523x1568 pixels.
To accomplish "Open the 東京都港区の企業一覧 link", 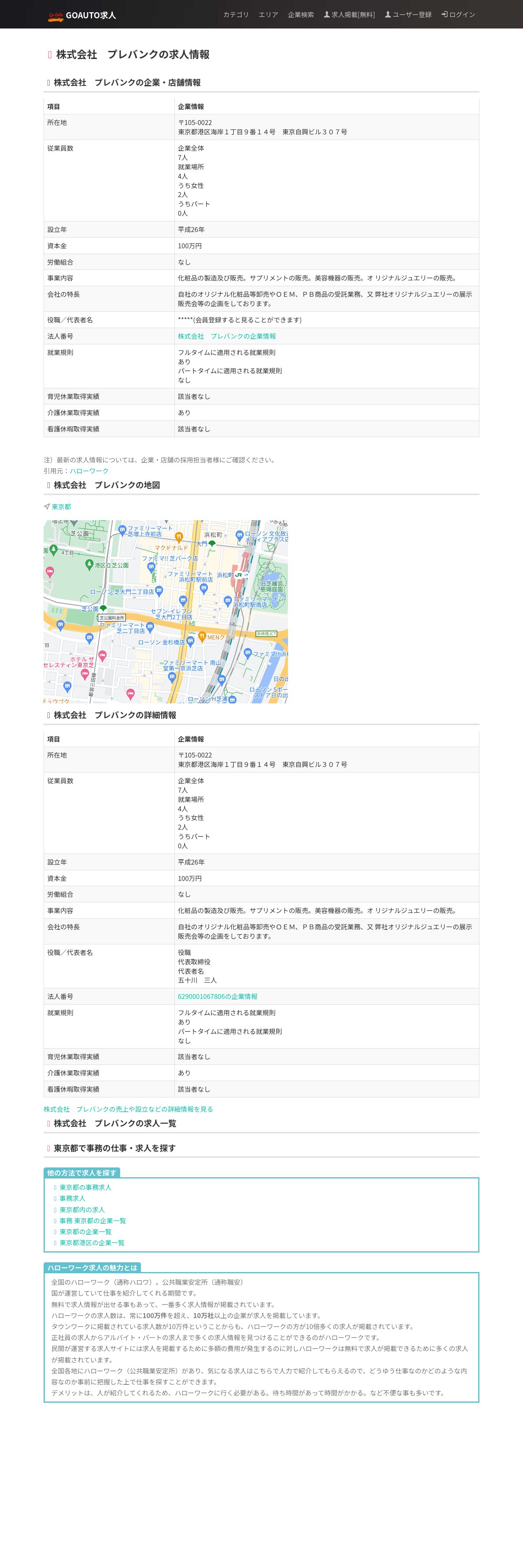I will (92, 1243).
